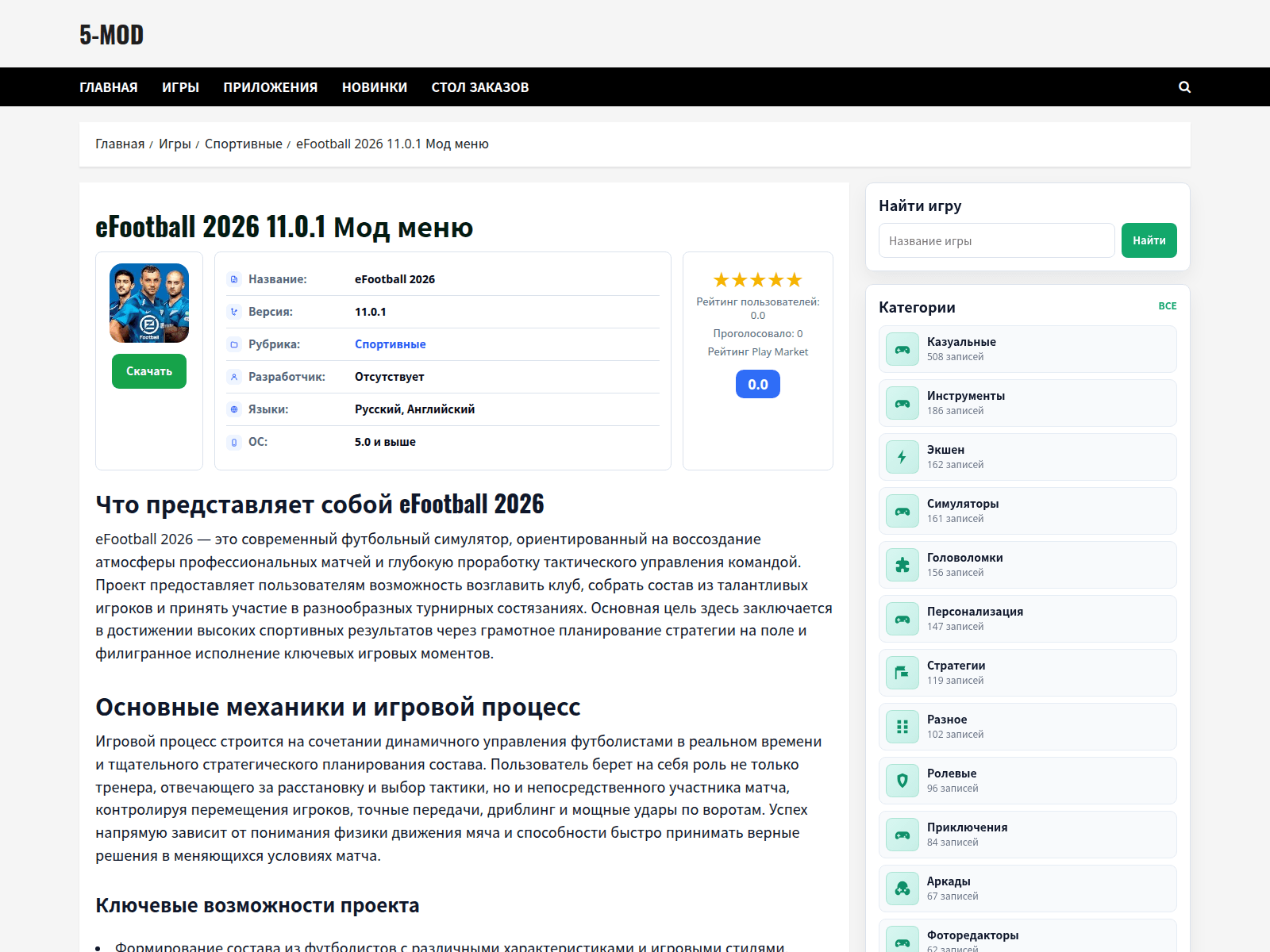The height and width of the screenshot is (952, 1270).
Task: Click the Инструменты category gamepad icon
Action: pos(902,403)
